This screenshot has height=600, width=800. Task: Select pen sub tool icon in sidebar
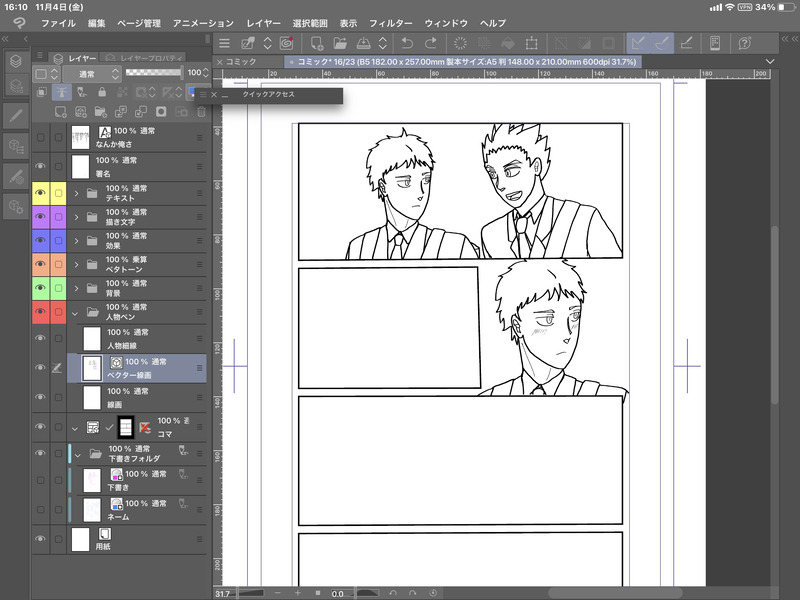click(16, 116)
